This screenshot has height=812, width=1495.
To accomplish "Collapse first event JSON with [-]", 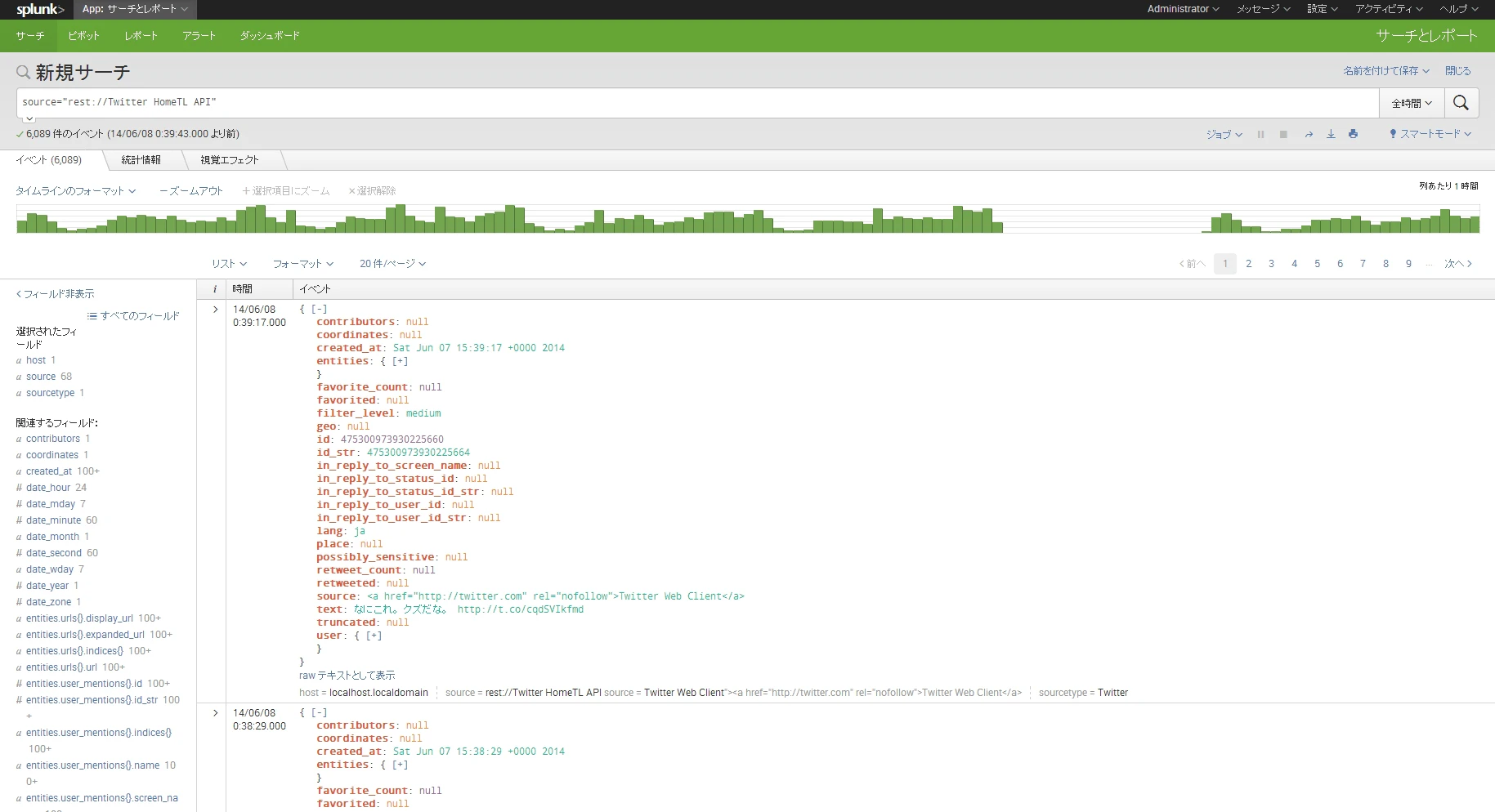I will tap(319, 309).
